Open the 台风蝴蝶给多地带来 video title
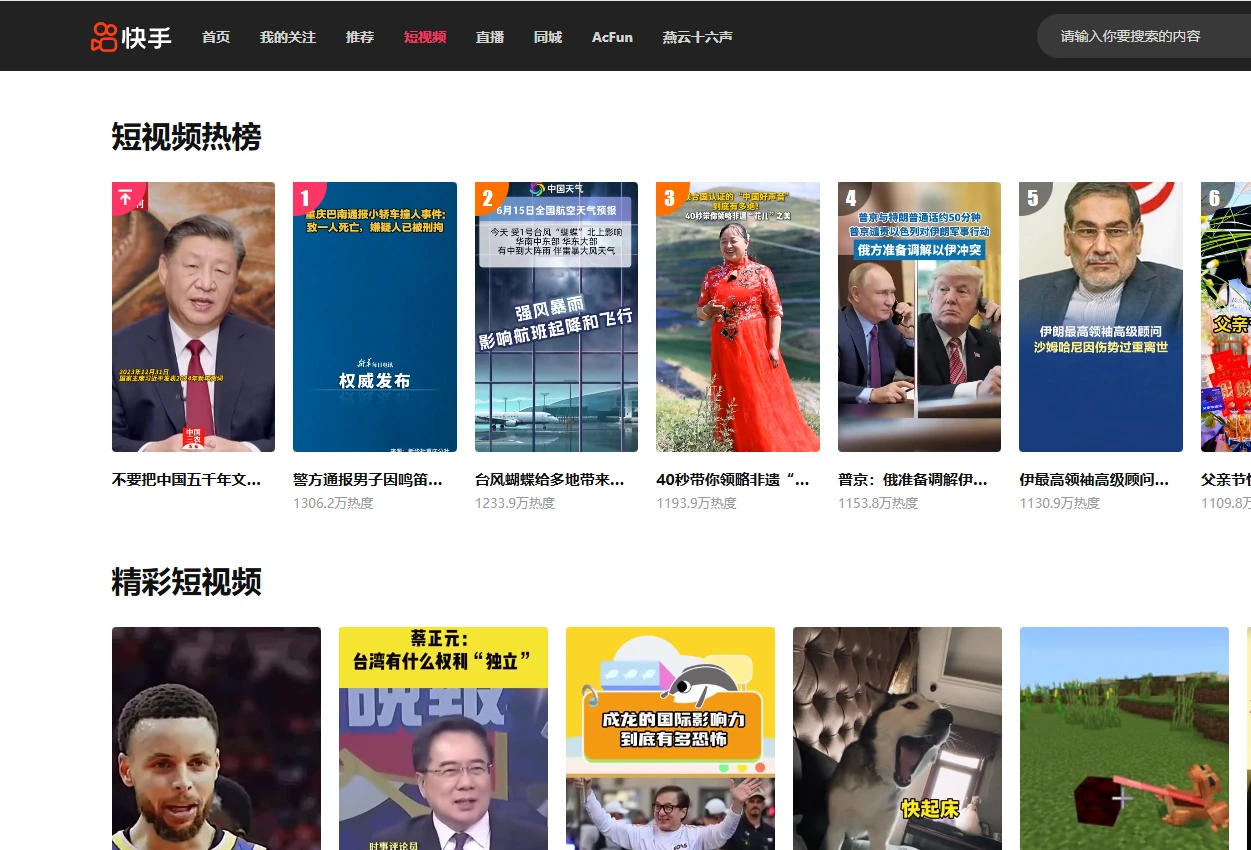The height and width of the screenshot is (850, 1251). pos(549,480)
